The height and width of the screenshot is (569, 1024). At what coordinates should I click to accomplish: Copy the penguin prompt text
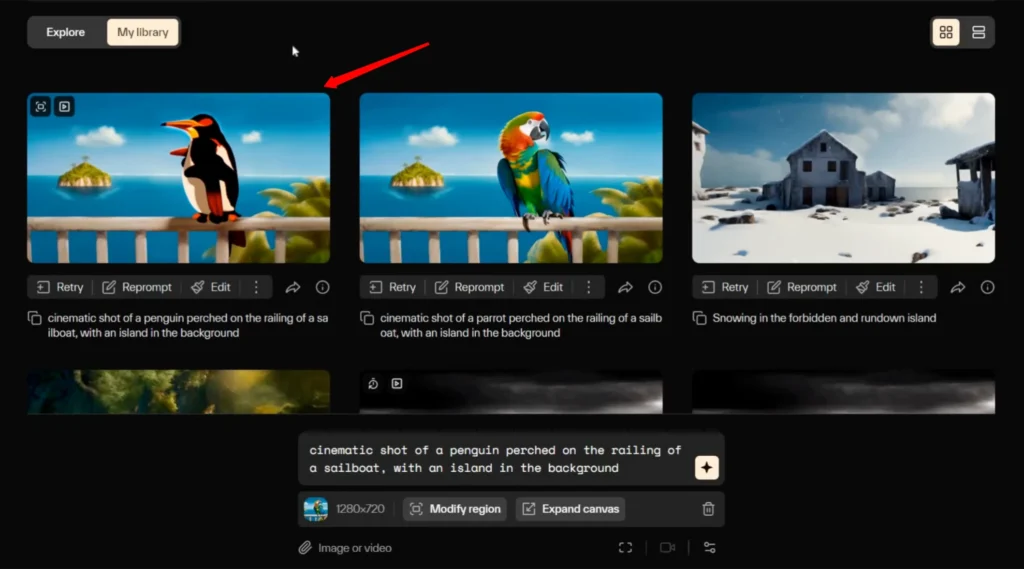point(35,318)
